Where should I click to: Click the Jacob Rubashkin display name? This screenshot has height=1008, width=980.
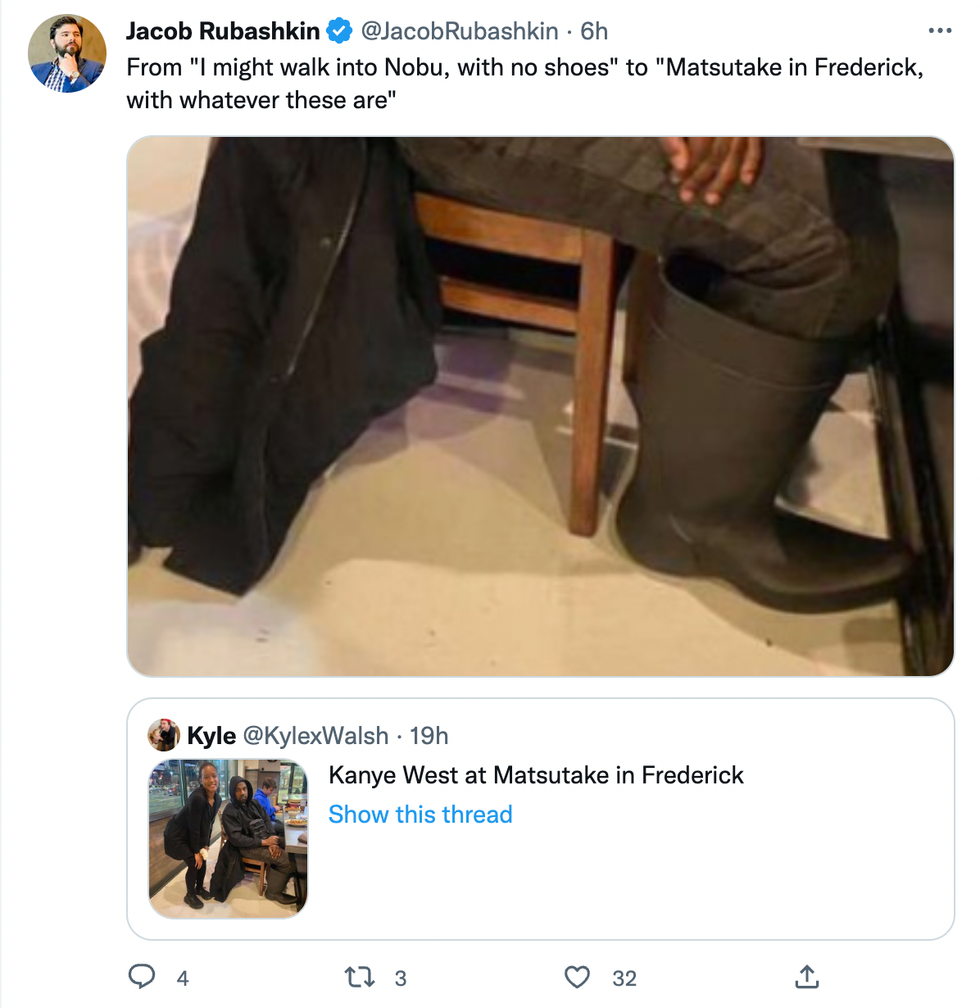tap(222, 32)
